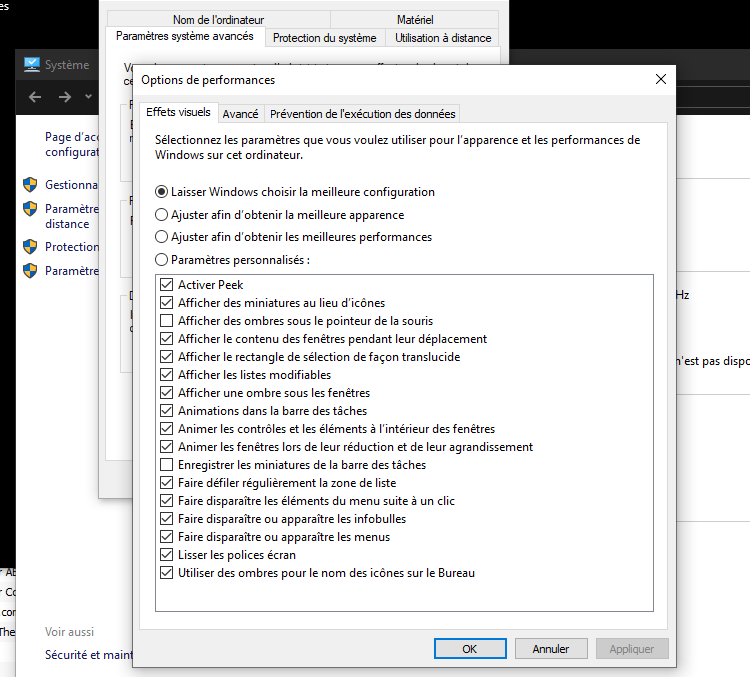750x677 pixels.
Task: Uncheck Activer Peek
Action: (x=166, y=285)
